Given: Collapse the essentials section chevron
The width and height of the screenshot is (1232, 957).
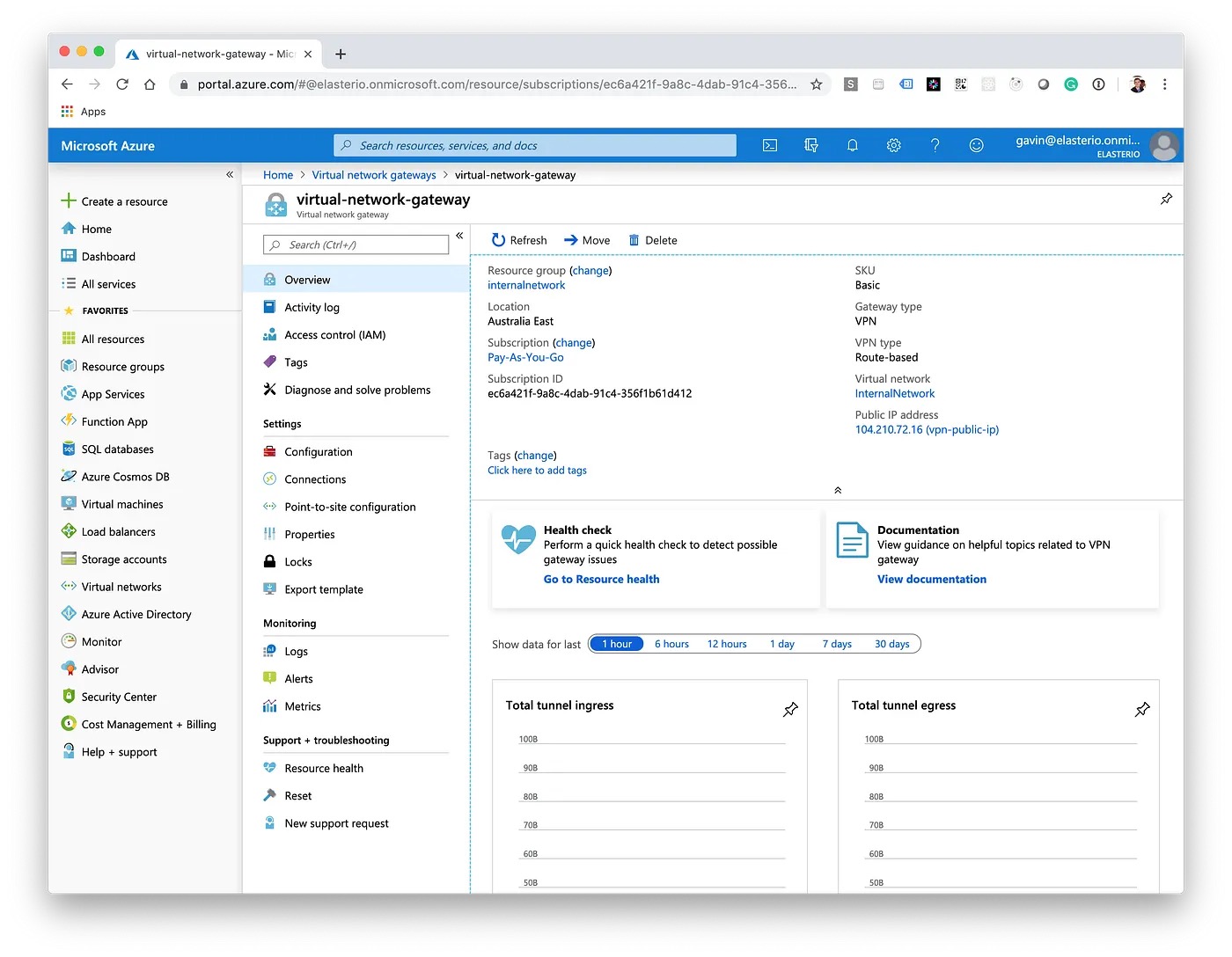Looking at the screenshot, I should [838, 490].
